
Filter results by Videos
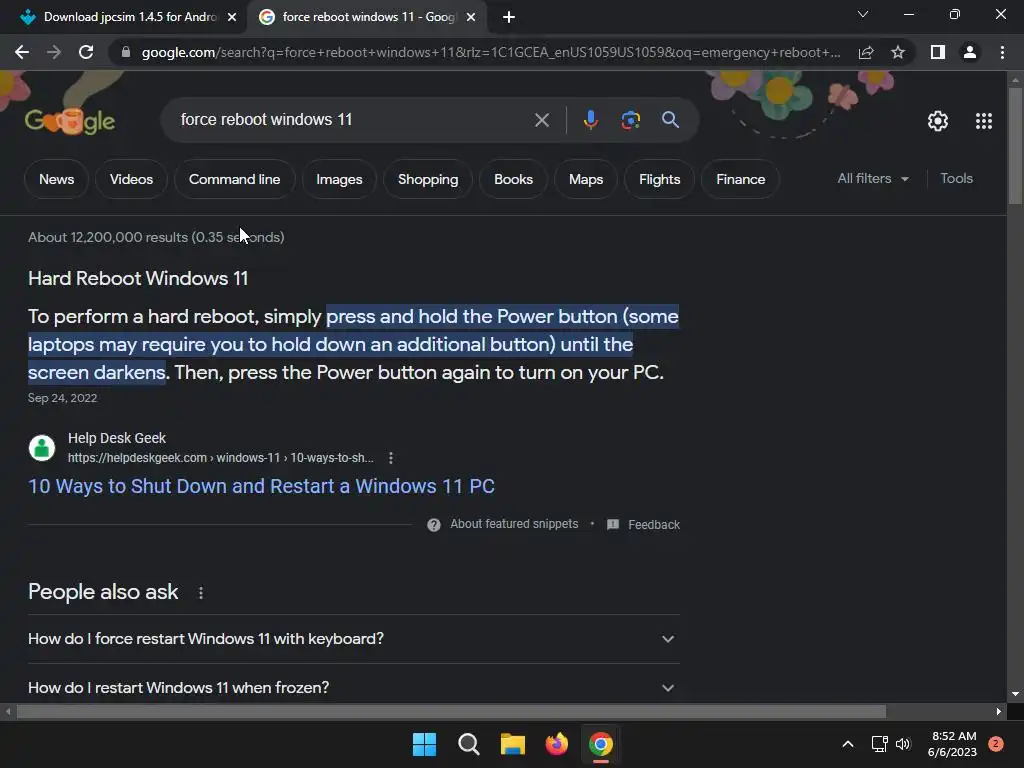point(131,179)
